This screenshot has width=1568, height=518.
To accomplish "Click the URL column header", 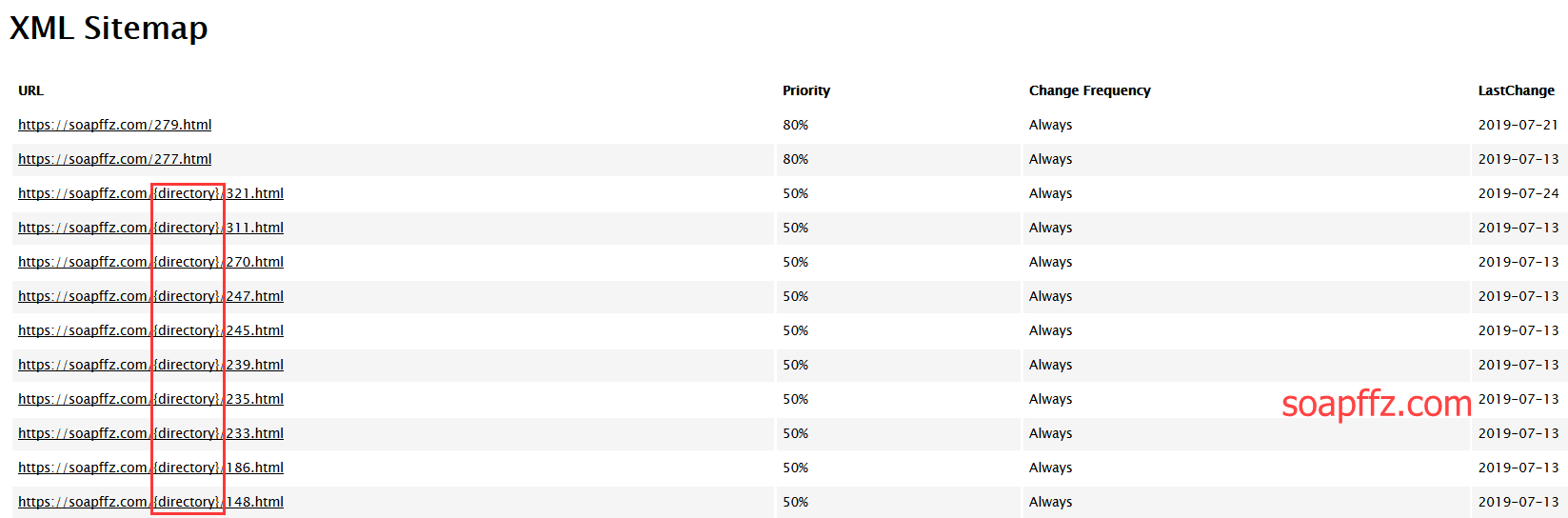I will tap(30, 90).
